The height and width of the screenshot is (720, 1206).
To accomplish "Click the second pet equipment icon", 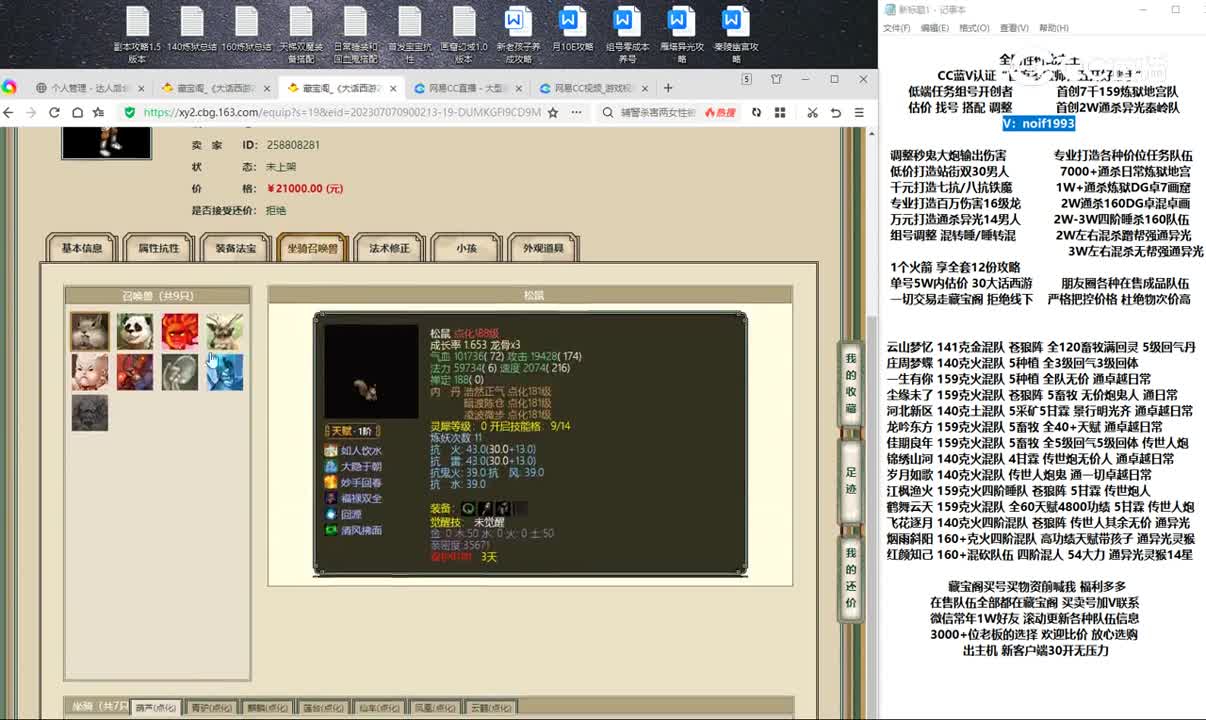I will tap(485, 509).
